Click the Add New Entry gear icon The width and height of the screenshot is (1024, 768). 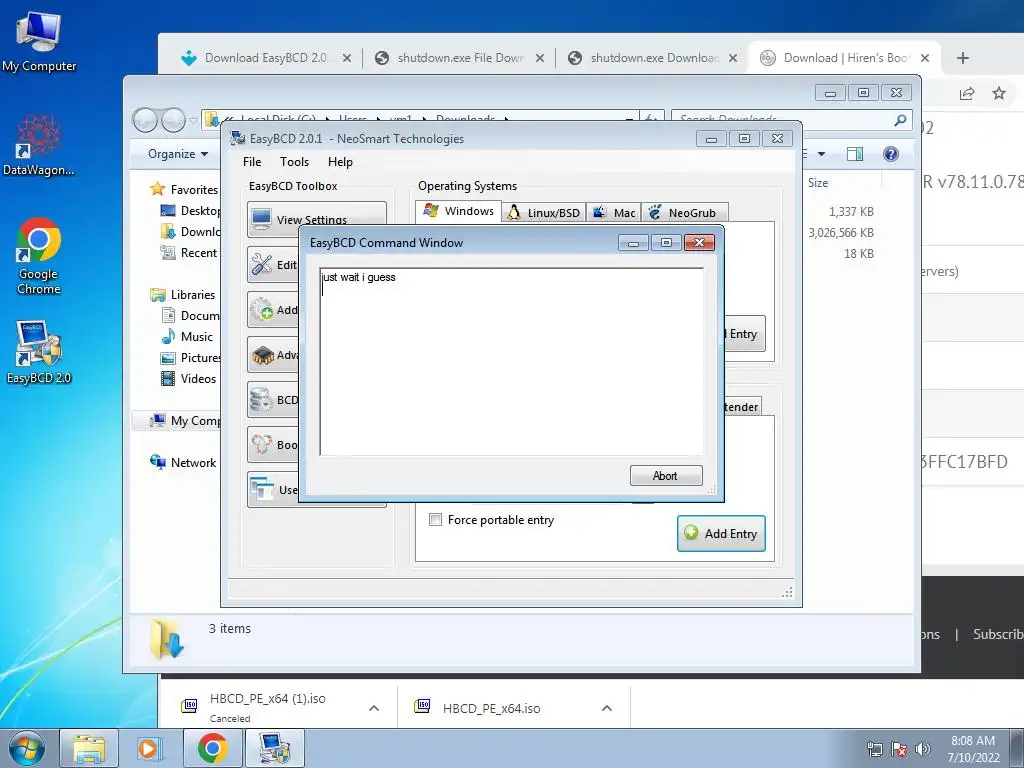[x=262, y=309]
